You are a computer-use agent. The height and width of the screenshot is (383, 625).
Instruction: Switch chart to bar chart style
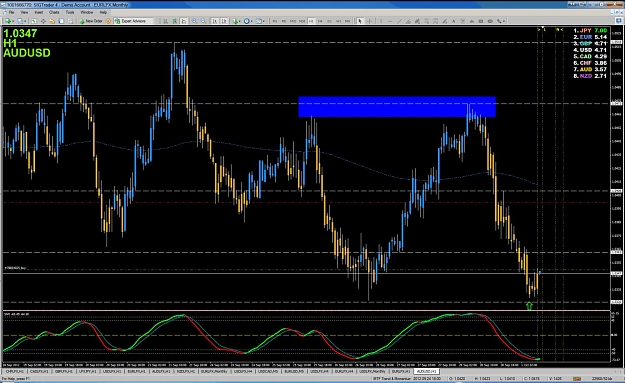(x=165, y=21)
